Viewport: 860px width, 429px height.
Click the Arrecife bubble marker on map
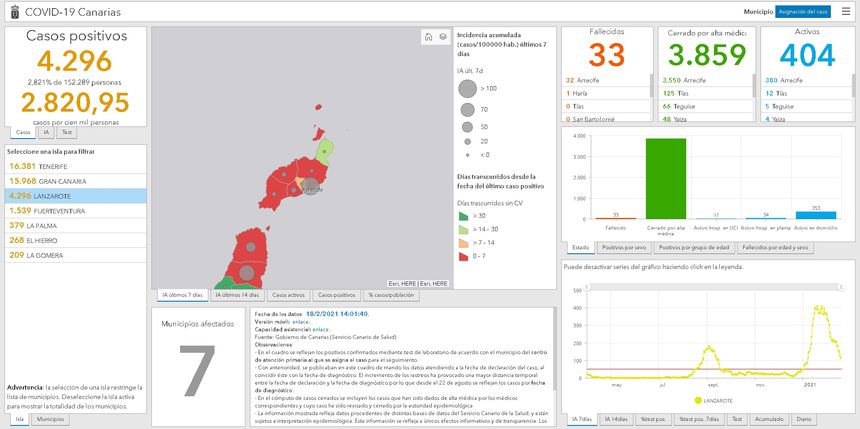pyautogui.click(x=313, y=188)
